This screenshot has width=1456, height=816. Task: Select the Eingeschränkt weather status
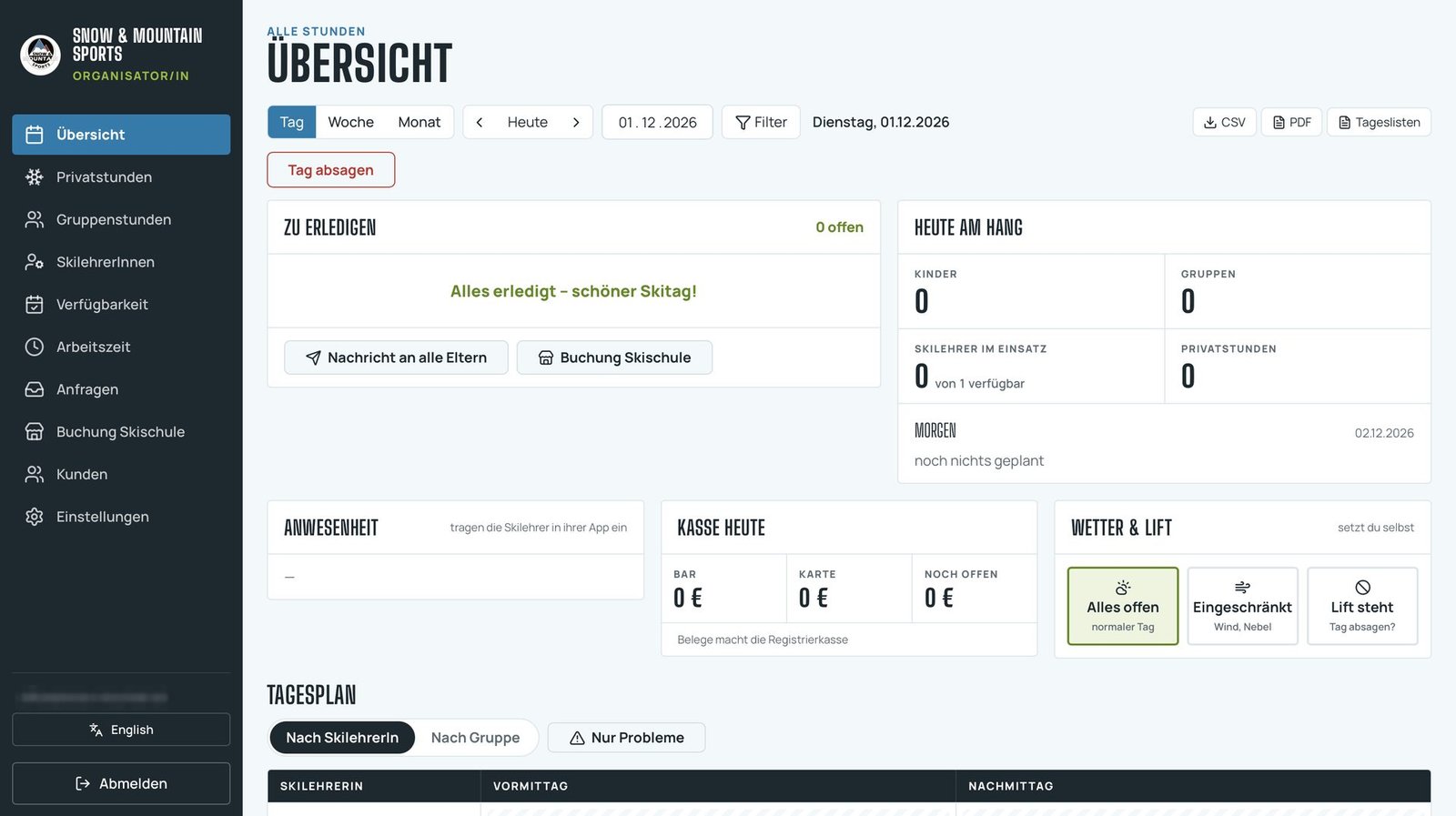1242,606
